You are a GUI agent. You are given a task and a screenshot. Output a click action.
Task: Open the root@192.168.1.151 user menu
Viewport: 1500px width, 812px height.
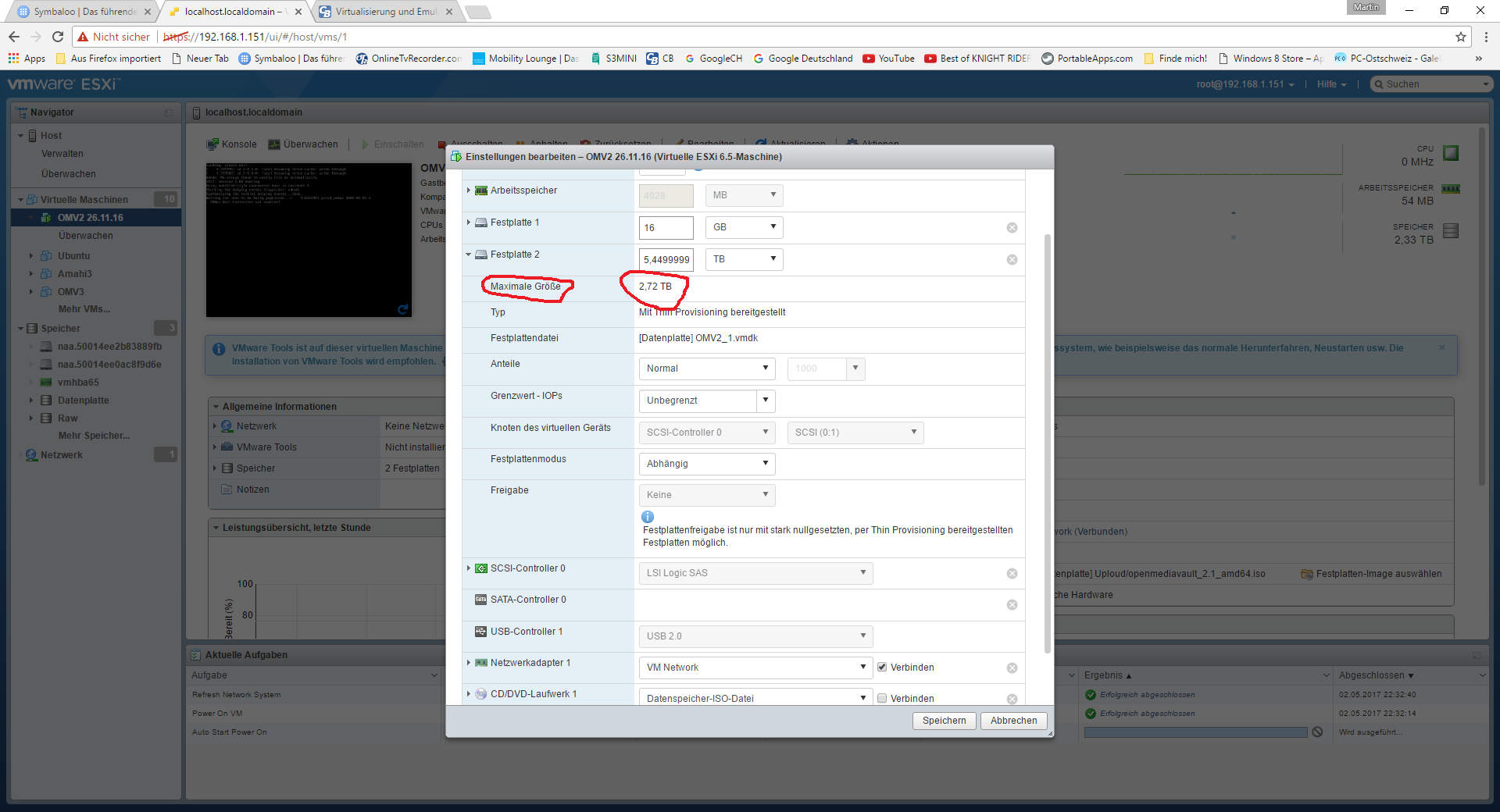(x=1245, y=84)
